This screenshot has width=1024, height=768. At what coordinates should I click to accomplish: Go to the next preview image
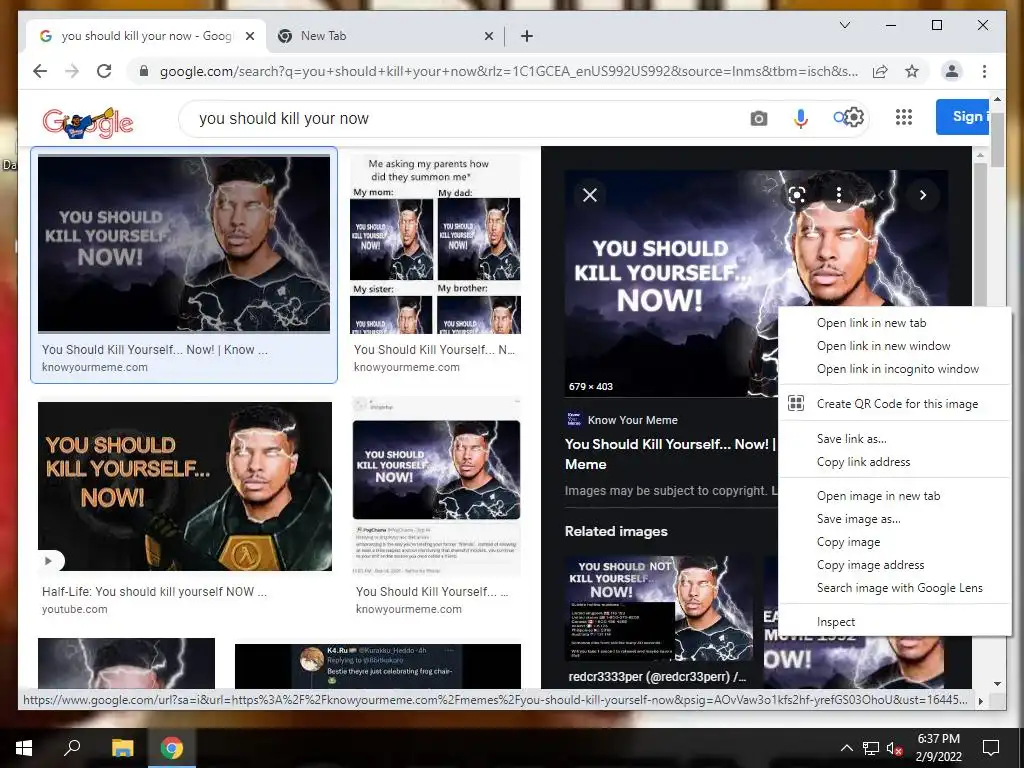point(923,195)
